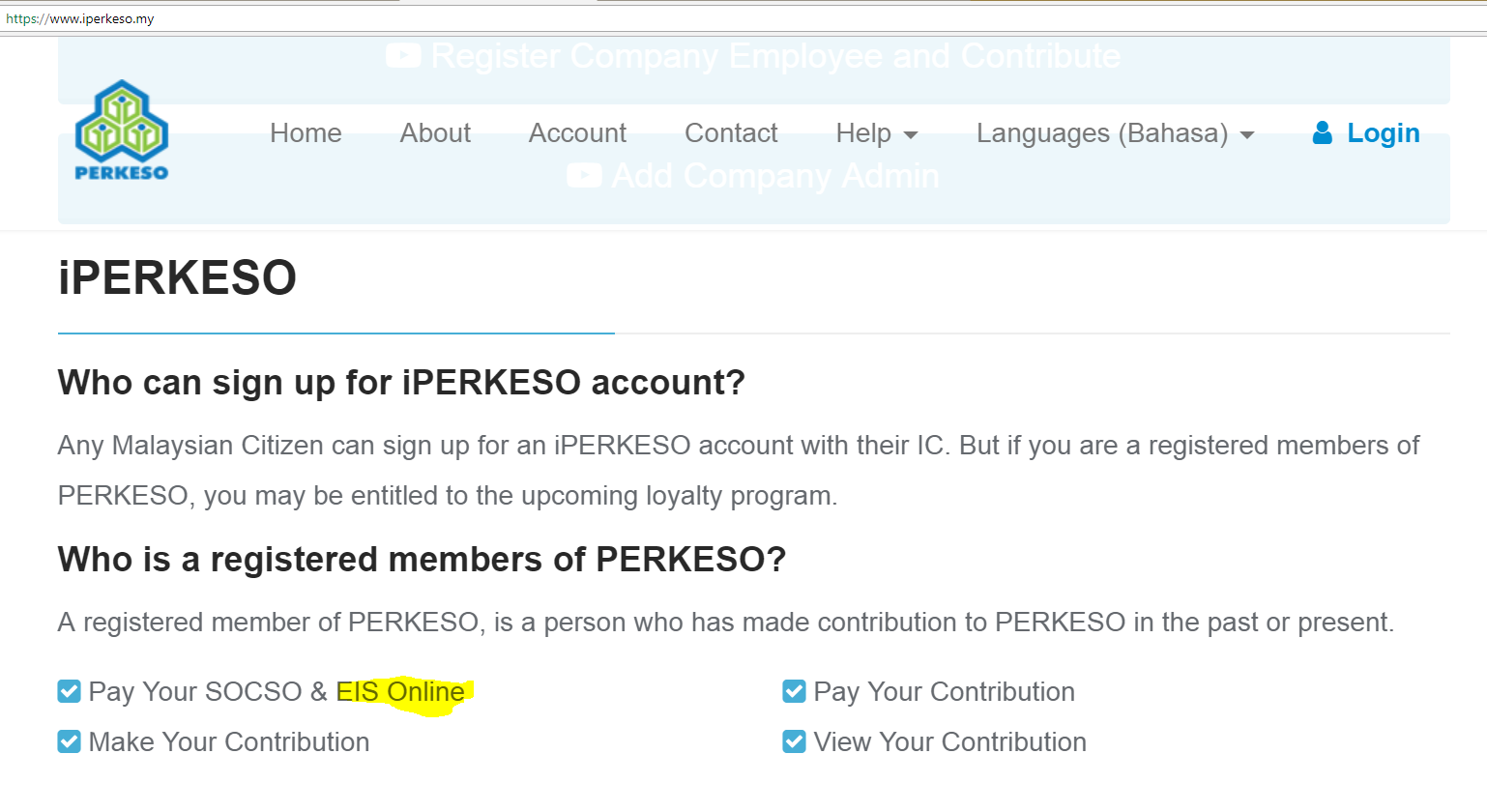Toggle the View Your Contribution checkbox

(x=794, y=741)
